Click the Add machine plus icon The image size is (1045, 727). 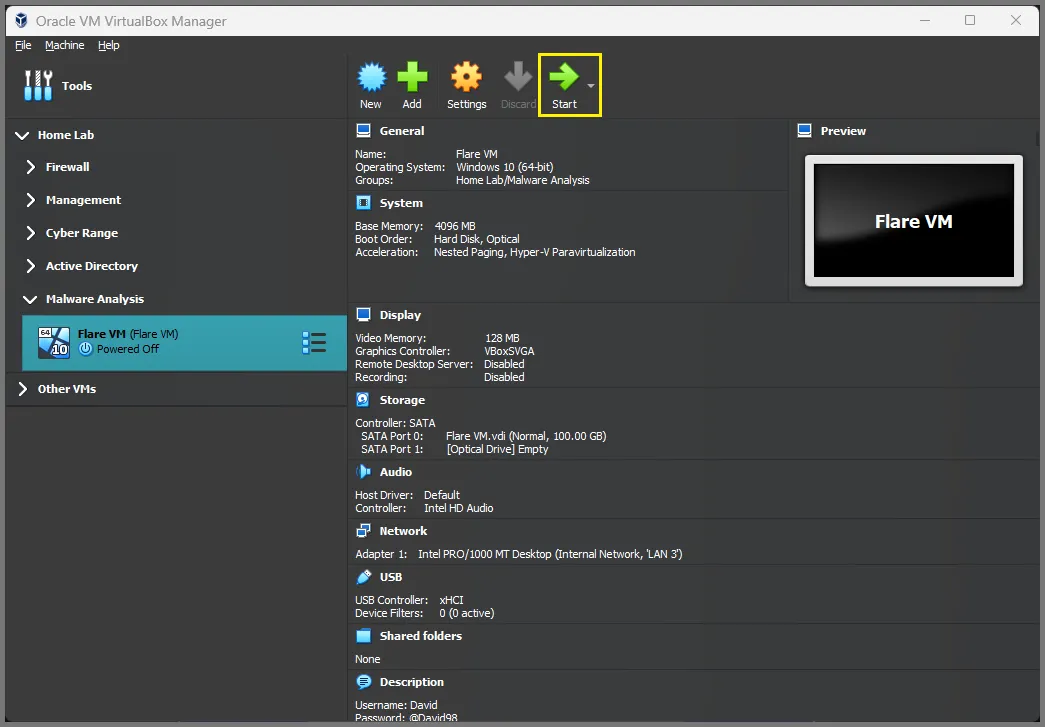pos(412,77)
